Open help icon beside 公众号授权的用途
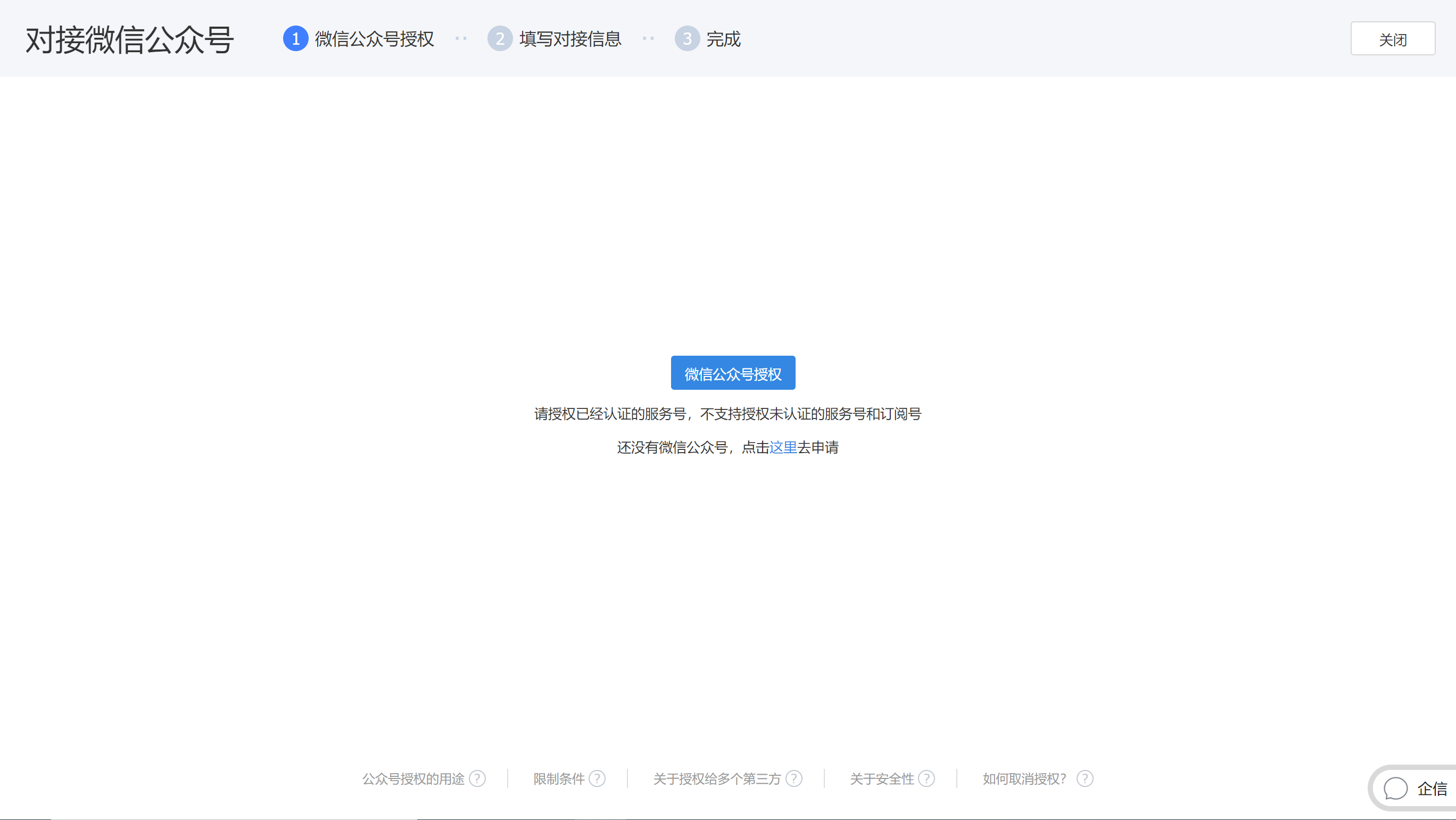This screenshot has height=820, width=1456. [x=477, y=778]
